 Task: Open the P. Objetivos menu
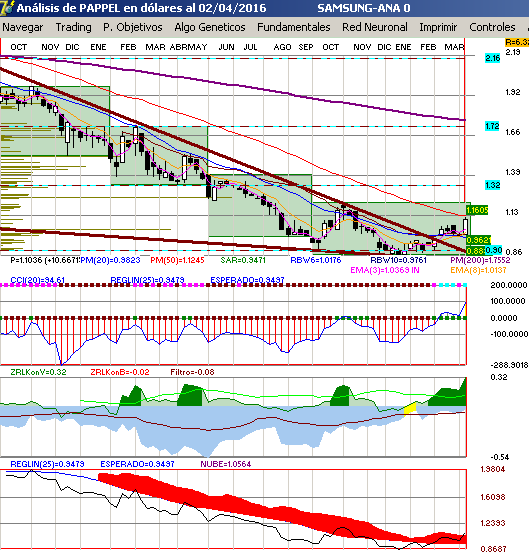(133, 27)
